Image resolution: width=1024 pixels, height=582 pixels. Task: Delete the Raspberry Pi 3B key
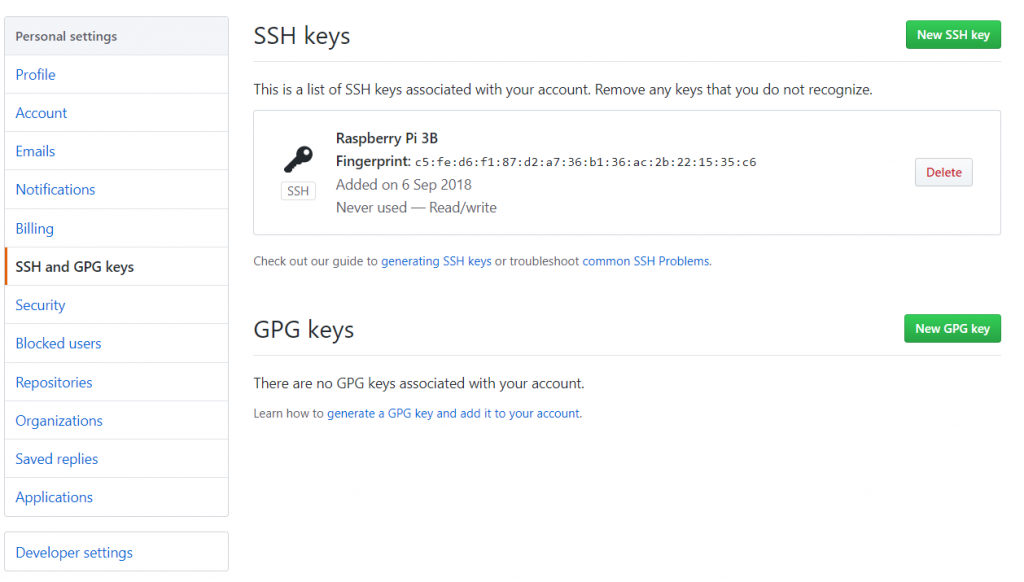(x=943, y=172)
